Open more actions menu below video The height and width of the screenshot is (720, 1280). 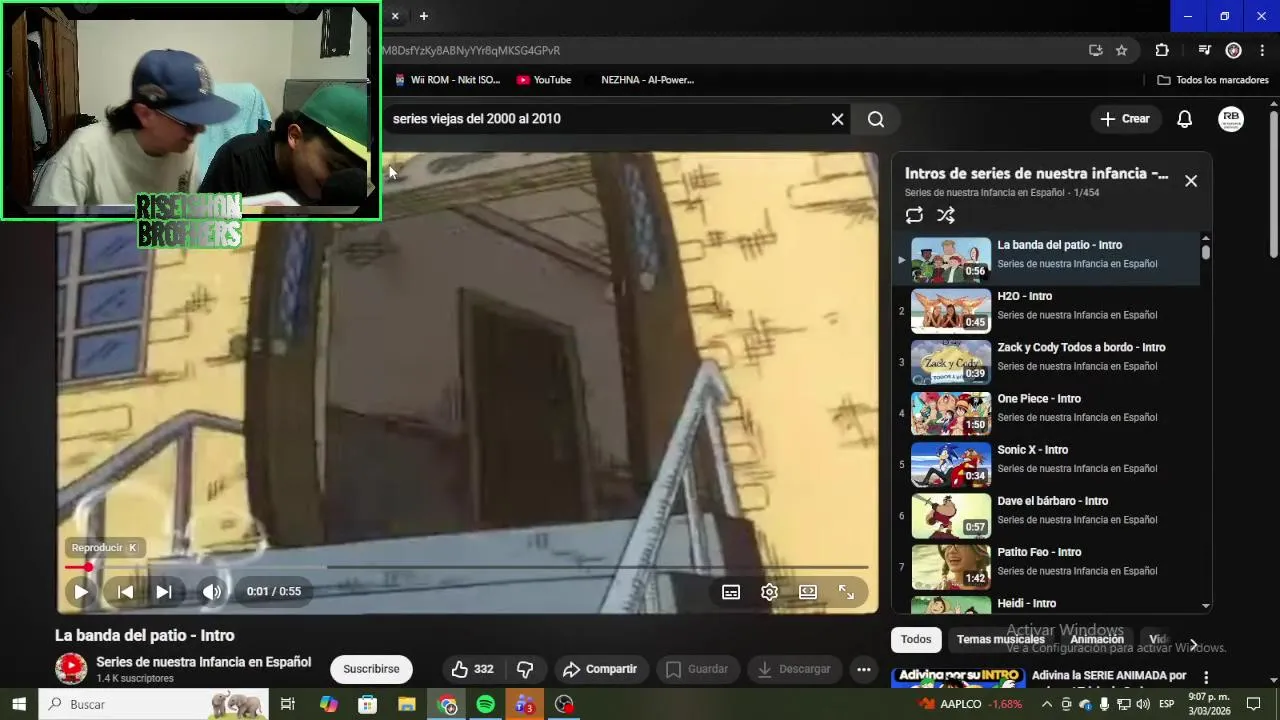[x=864, y=669]
